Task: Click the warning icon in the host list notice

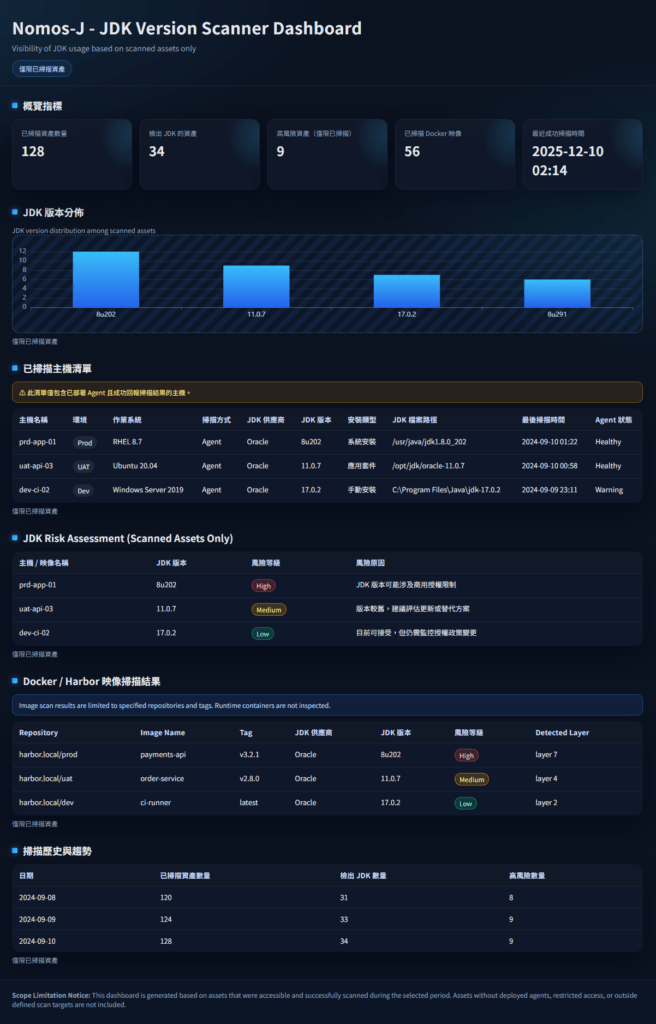Action: (x=23, y=393)
